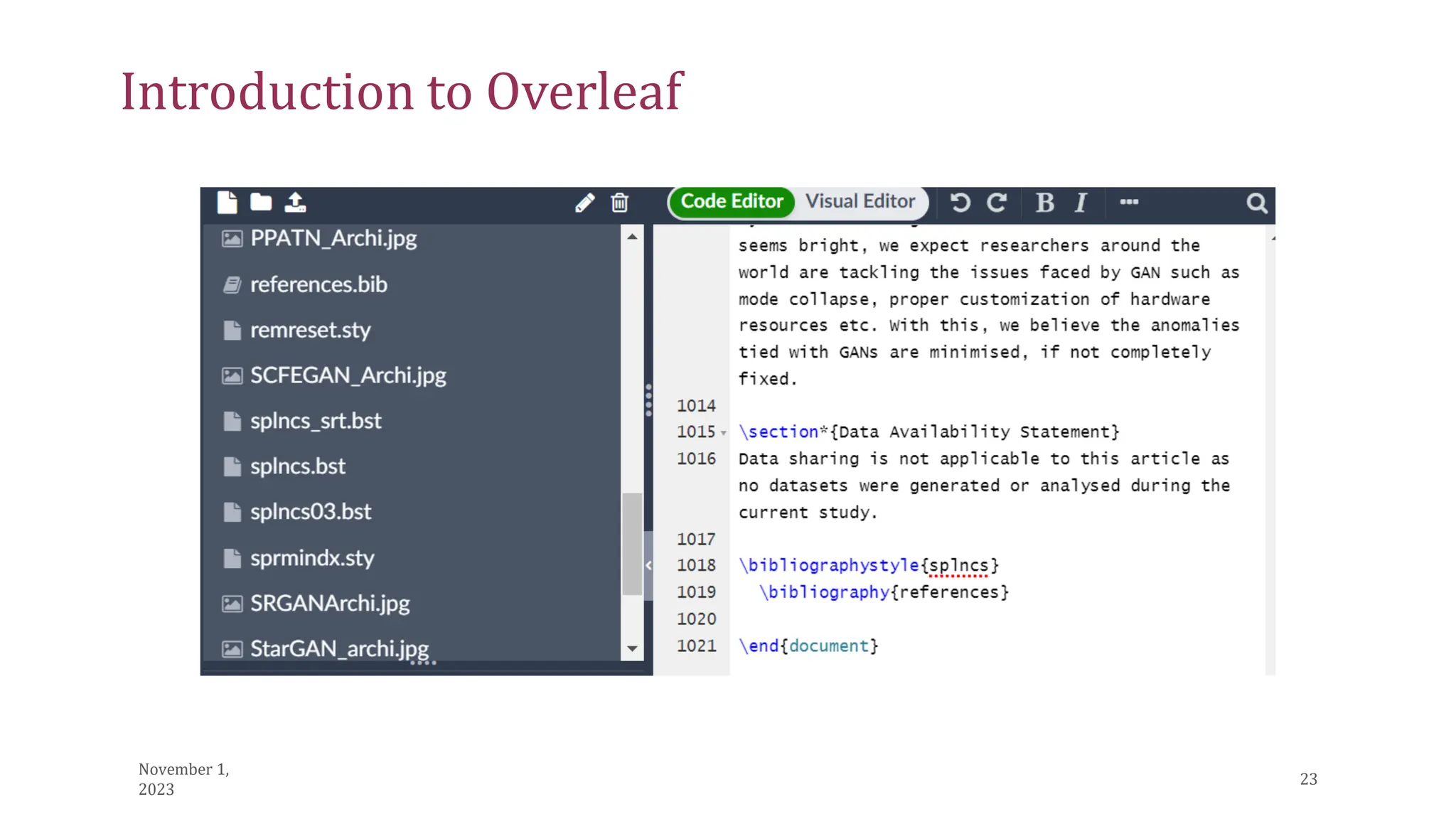
Task: Click book icon beside references.bib
Action: coord(232,285)
